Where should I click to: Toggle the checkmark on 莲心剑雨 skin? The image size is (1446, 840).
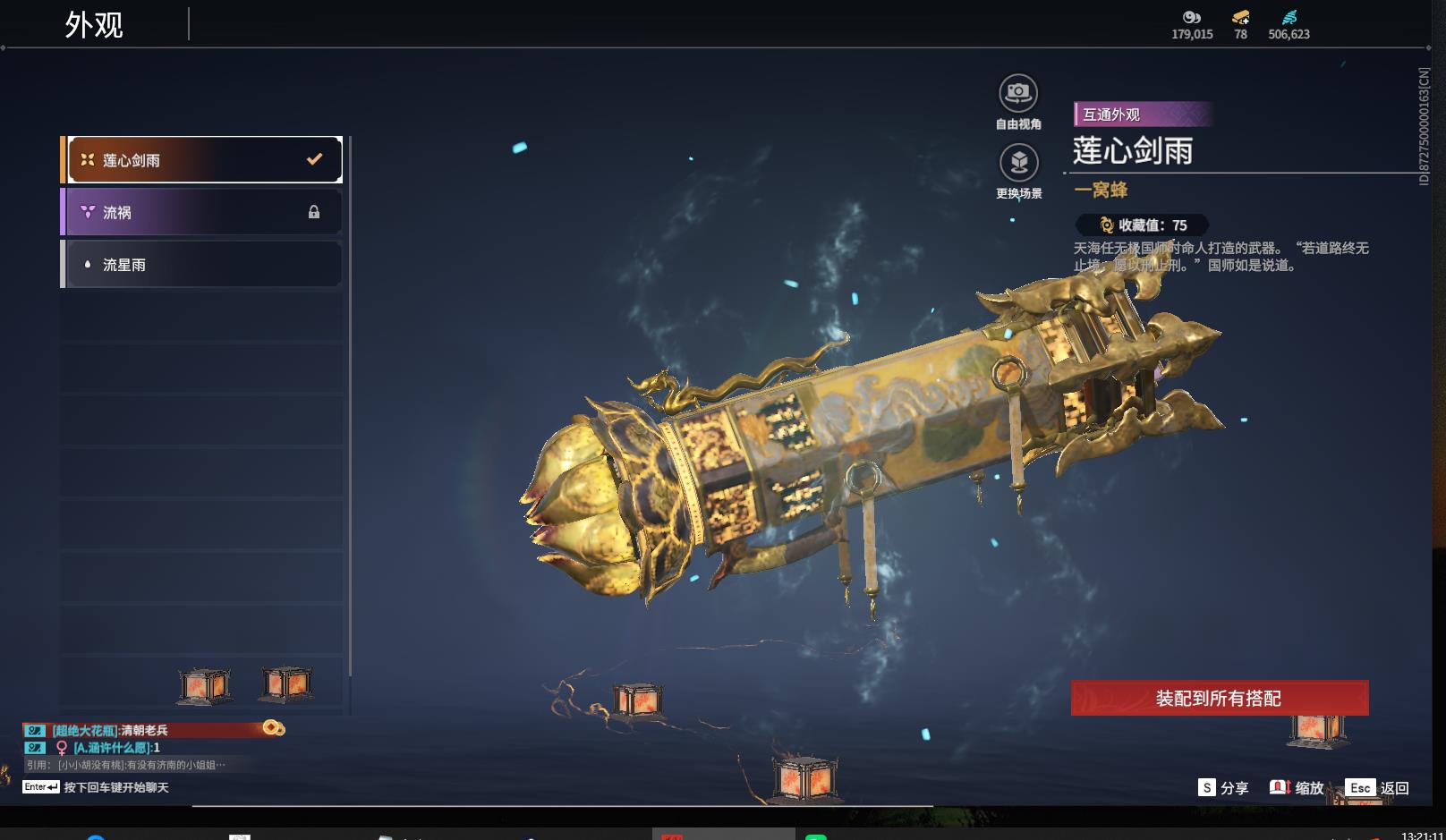click(x=314, y=159)
